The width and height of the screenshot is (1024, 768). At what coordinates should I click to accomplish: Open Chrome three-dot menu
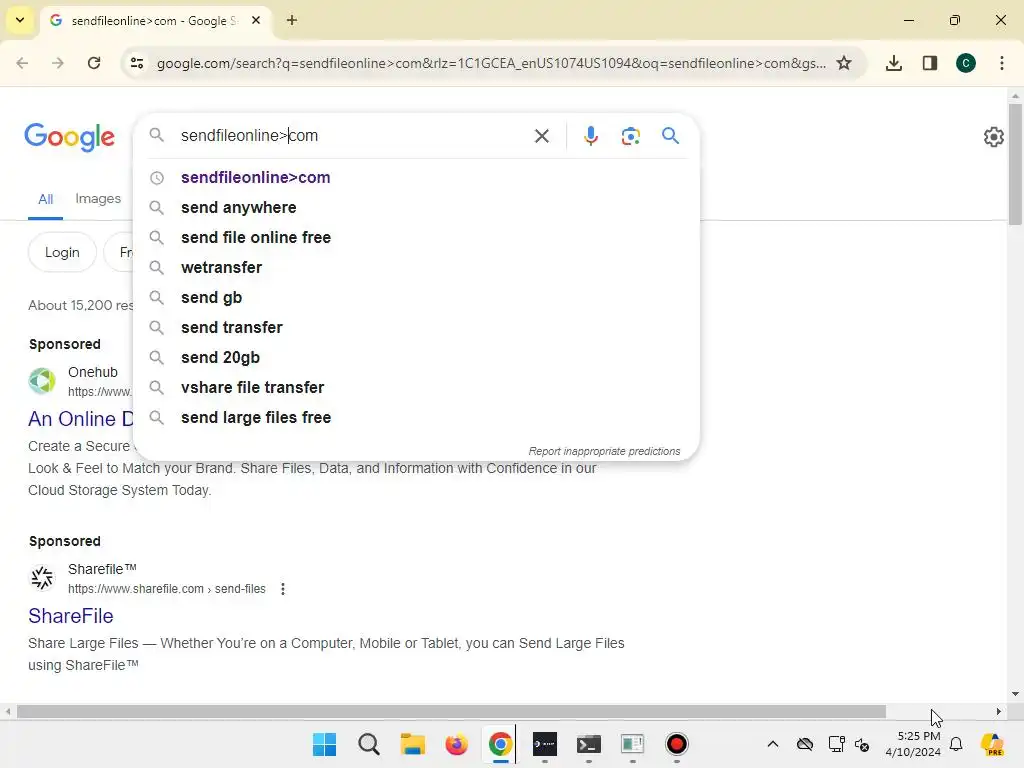(x=1002, y=63)
